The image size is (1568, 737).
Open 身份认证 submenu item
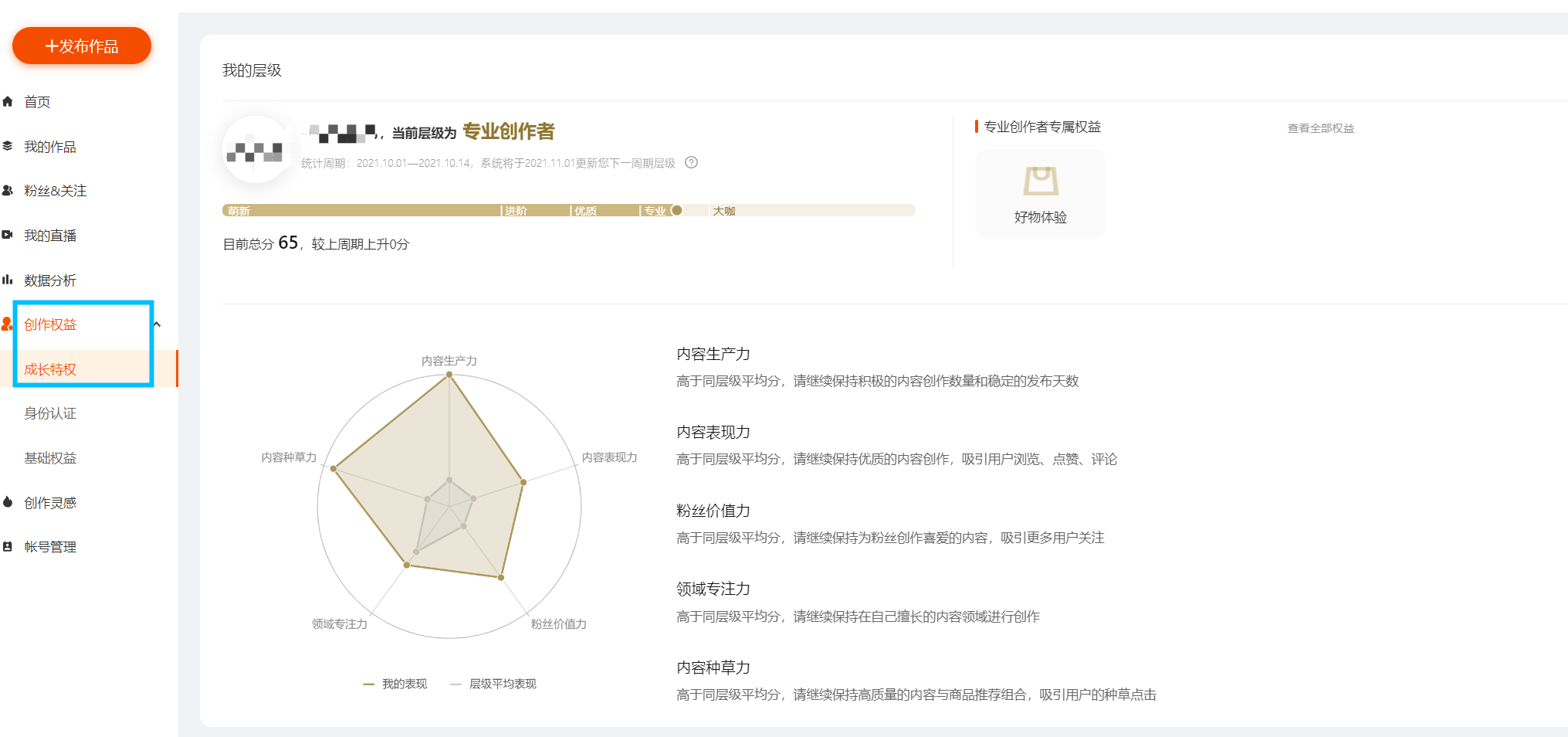(50, 413)
